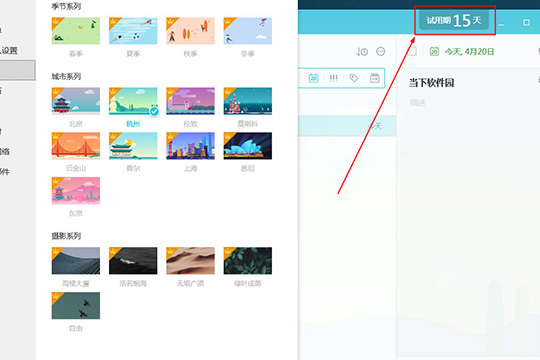Pick the 自由 flying birds theme
Image resolution: width=540 pixels, height=360 pixels.
tap(76, 306)
